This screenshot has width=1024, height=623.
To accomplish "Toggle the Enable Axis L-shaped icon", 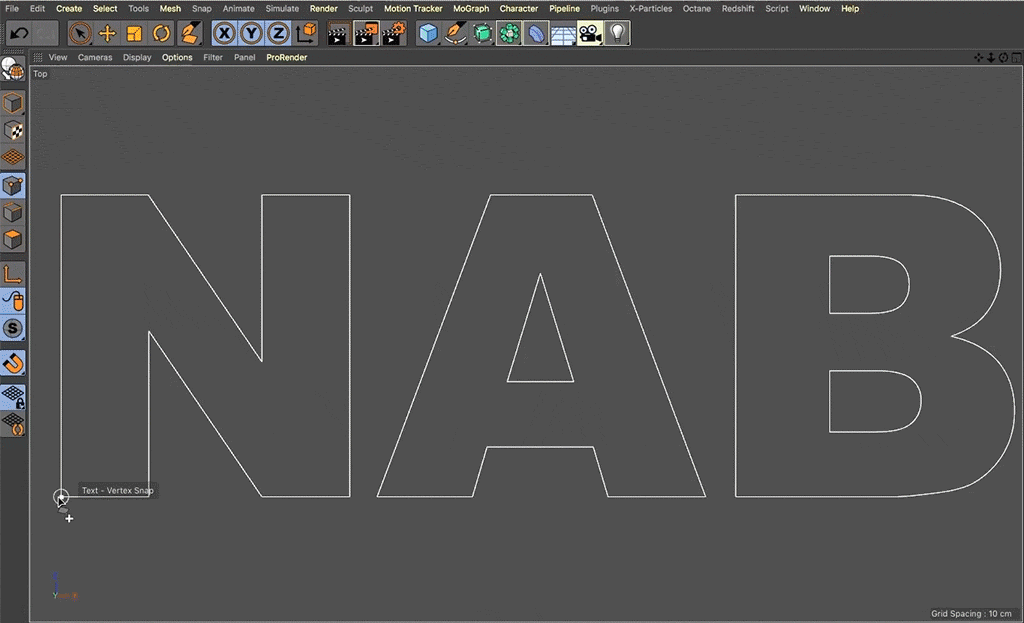I will point(13,274).
